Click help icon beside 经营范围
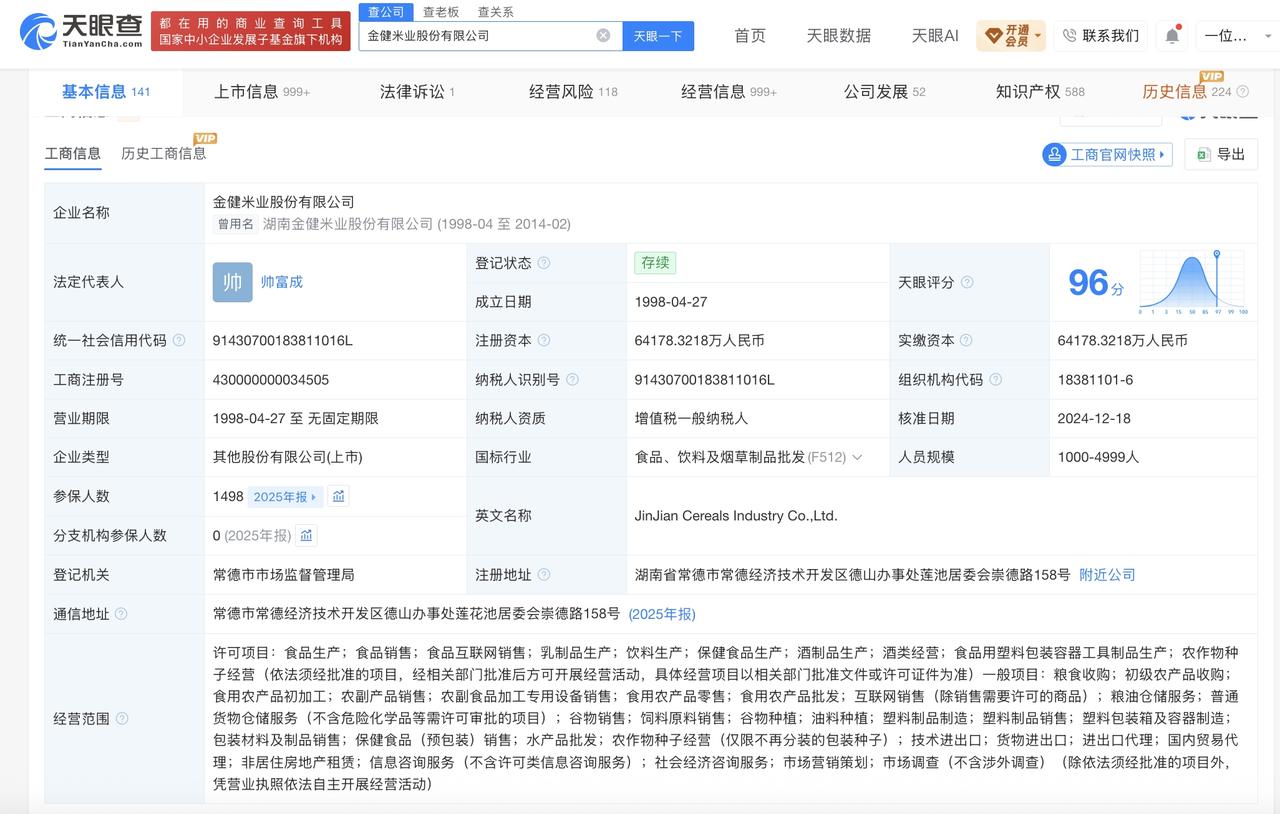Image resolution: width=1280 pixels, height=814 pixels. tap(122, 718)
